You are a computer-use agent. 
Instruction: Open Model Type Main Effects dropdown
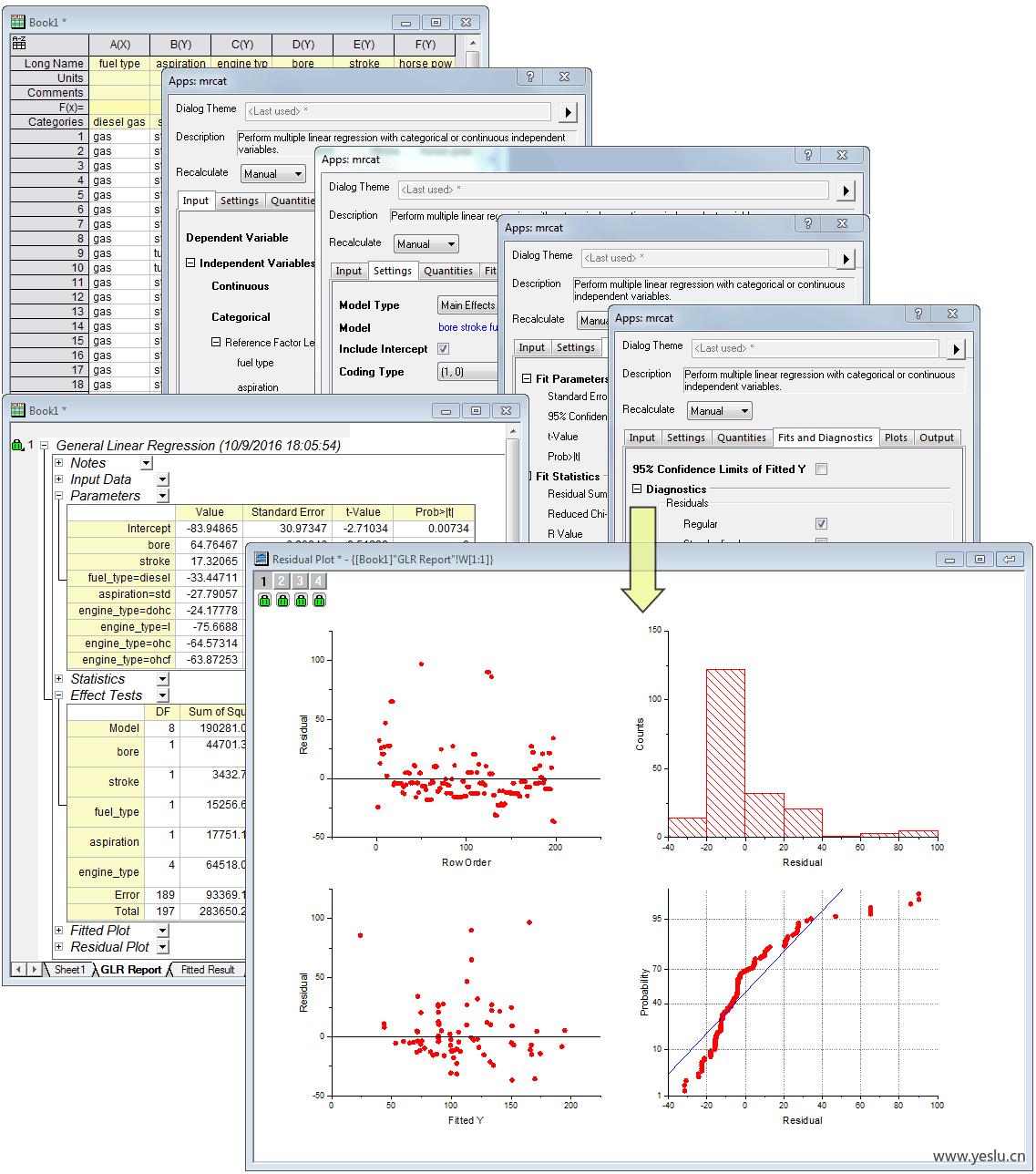(467, 305)
